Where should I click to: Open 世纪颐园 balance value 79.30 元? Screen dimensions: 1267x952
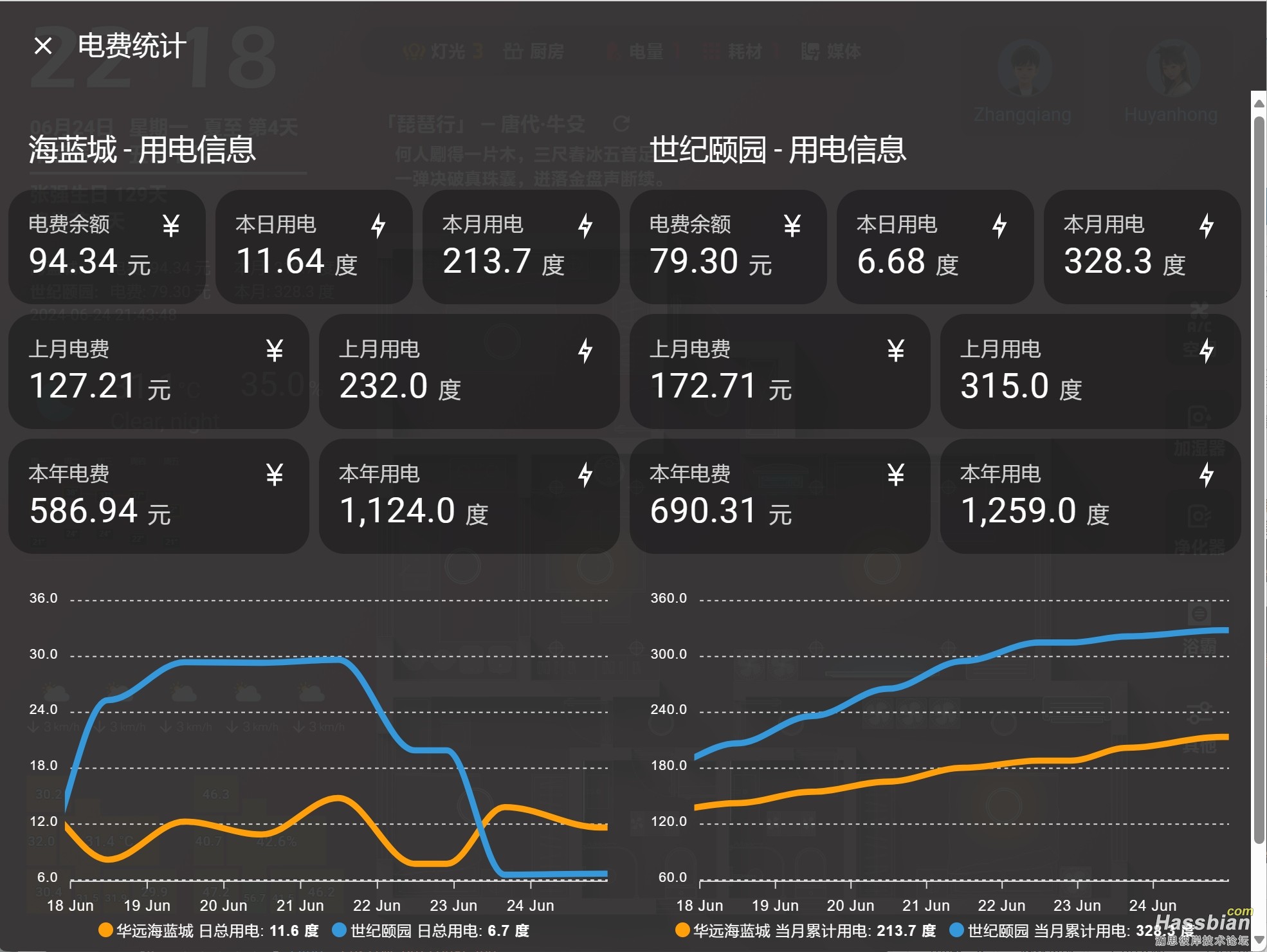click(x=711, y=262)
